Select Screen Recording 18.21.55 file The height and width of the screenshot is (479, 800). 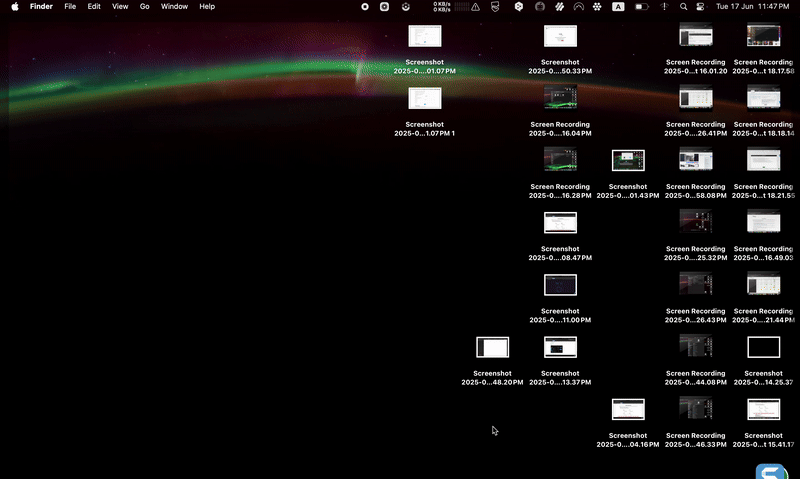point(764,173)
